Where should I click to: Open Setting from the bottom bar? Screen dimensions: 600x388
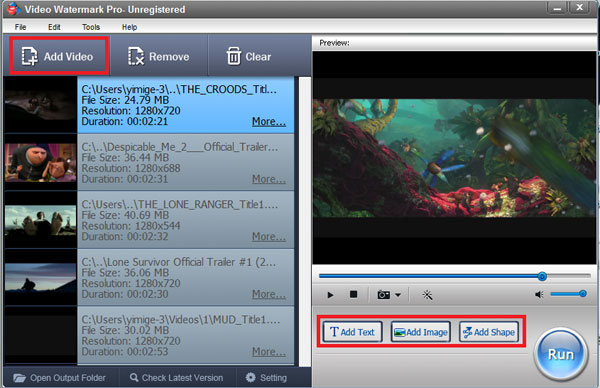coord(266,378)
